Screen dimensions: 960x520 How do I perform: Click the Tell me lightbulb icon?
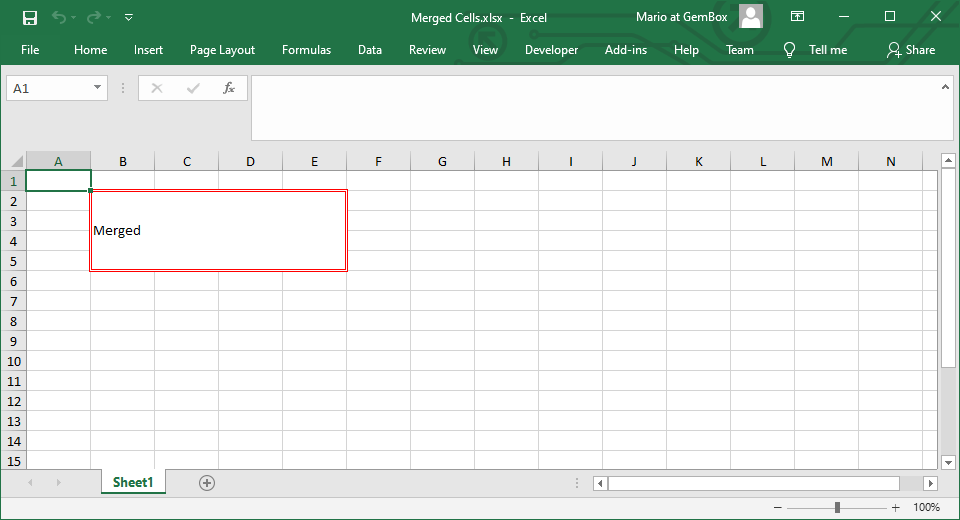coord(790,50)
